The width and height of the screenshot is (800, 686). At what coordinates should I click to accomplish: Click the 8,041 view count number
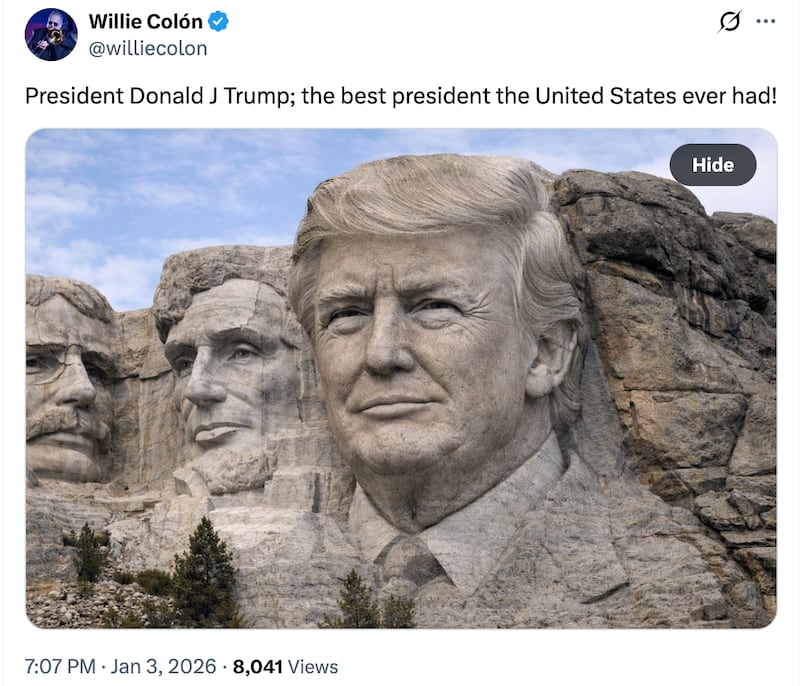(x=258, y=667)
